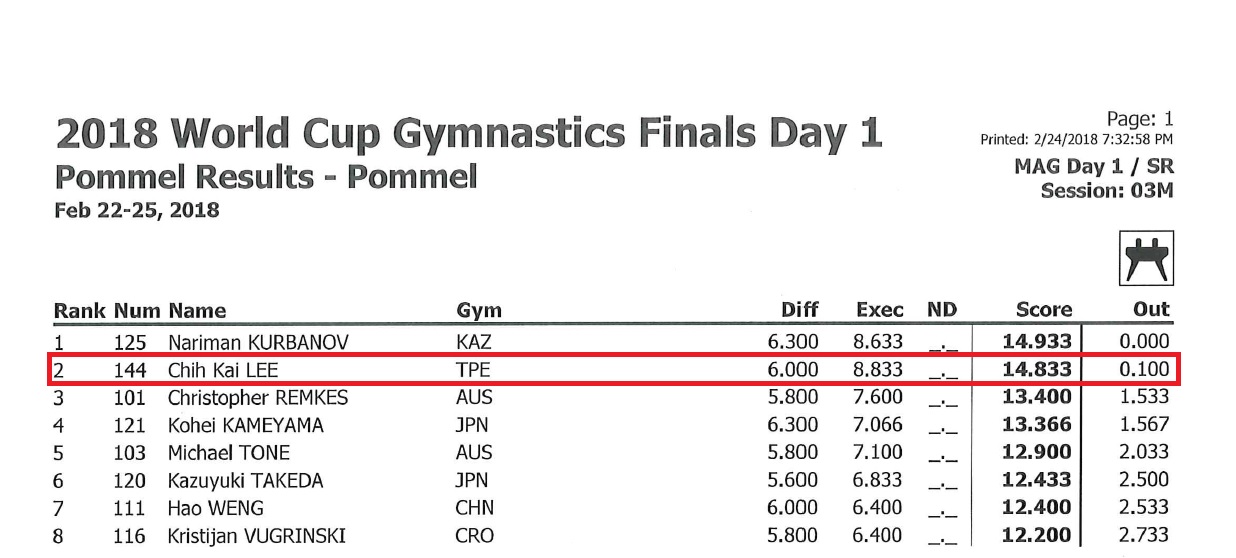
Task: Select the 14.933 score value
Action: point(1037,343)
